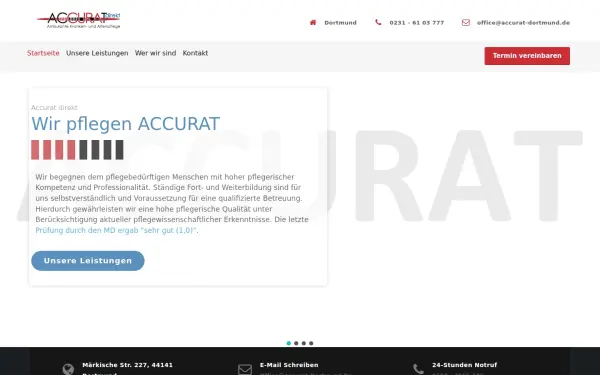
Task: Go to the Wer wir sind page
Action: coord(155,53)
